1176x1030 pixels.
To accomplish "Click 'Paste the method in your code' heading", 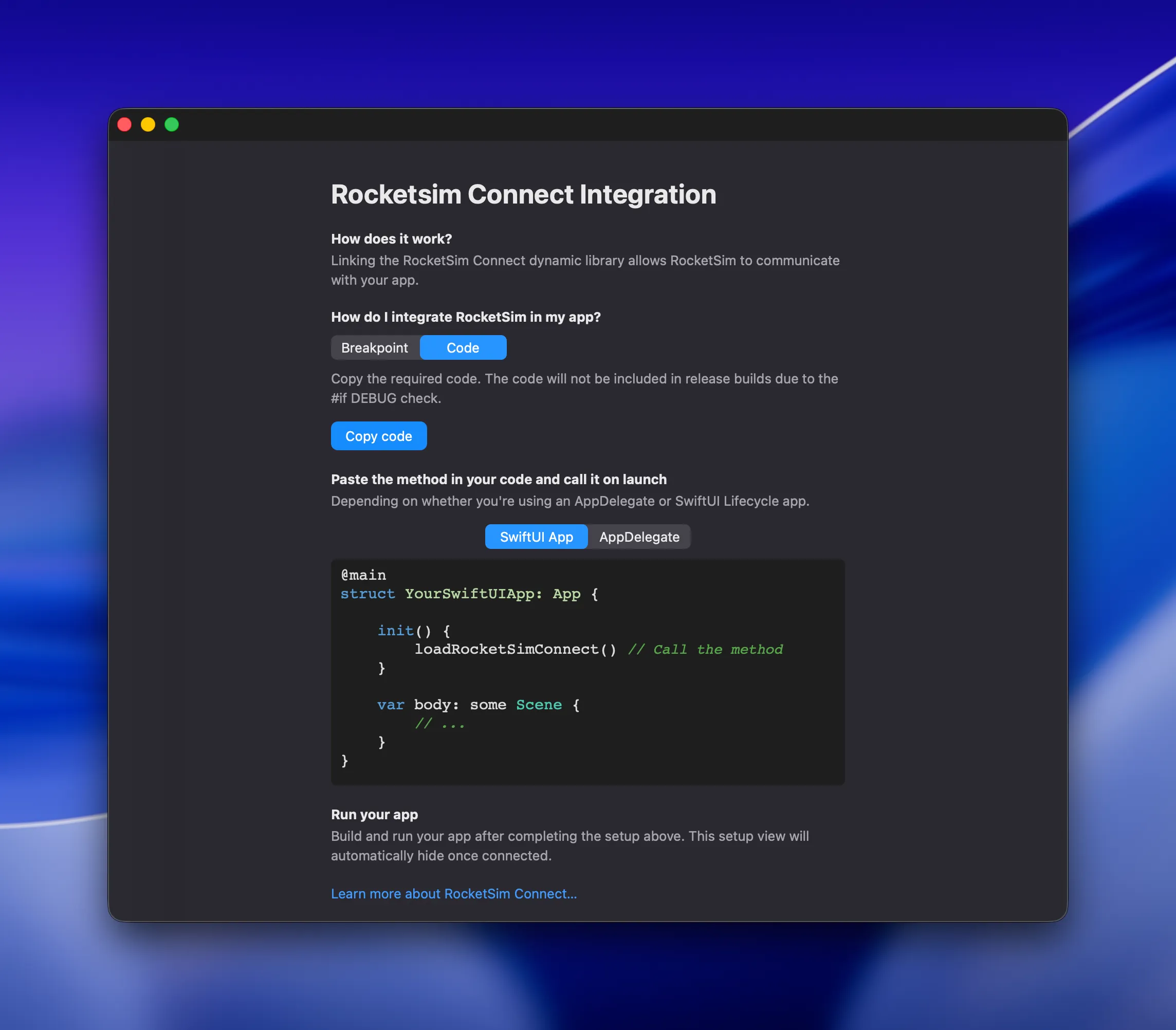I will click(x=499, y=480).
